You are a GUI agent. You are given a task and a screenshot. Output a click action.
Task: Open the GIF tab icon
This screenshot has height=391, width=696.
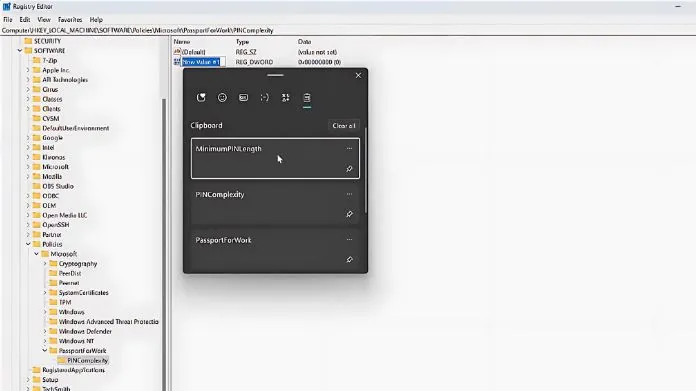[x=243, y=98]
